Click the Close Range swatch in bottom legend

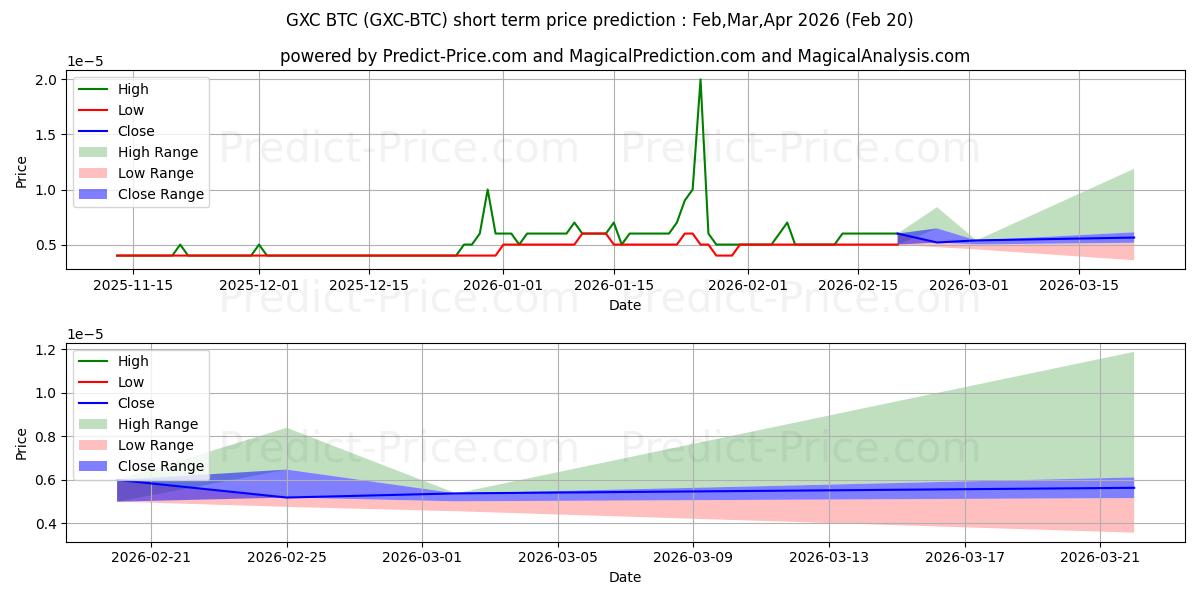pyautogui.click(x=96, y=466)
